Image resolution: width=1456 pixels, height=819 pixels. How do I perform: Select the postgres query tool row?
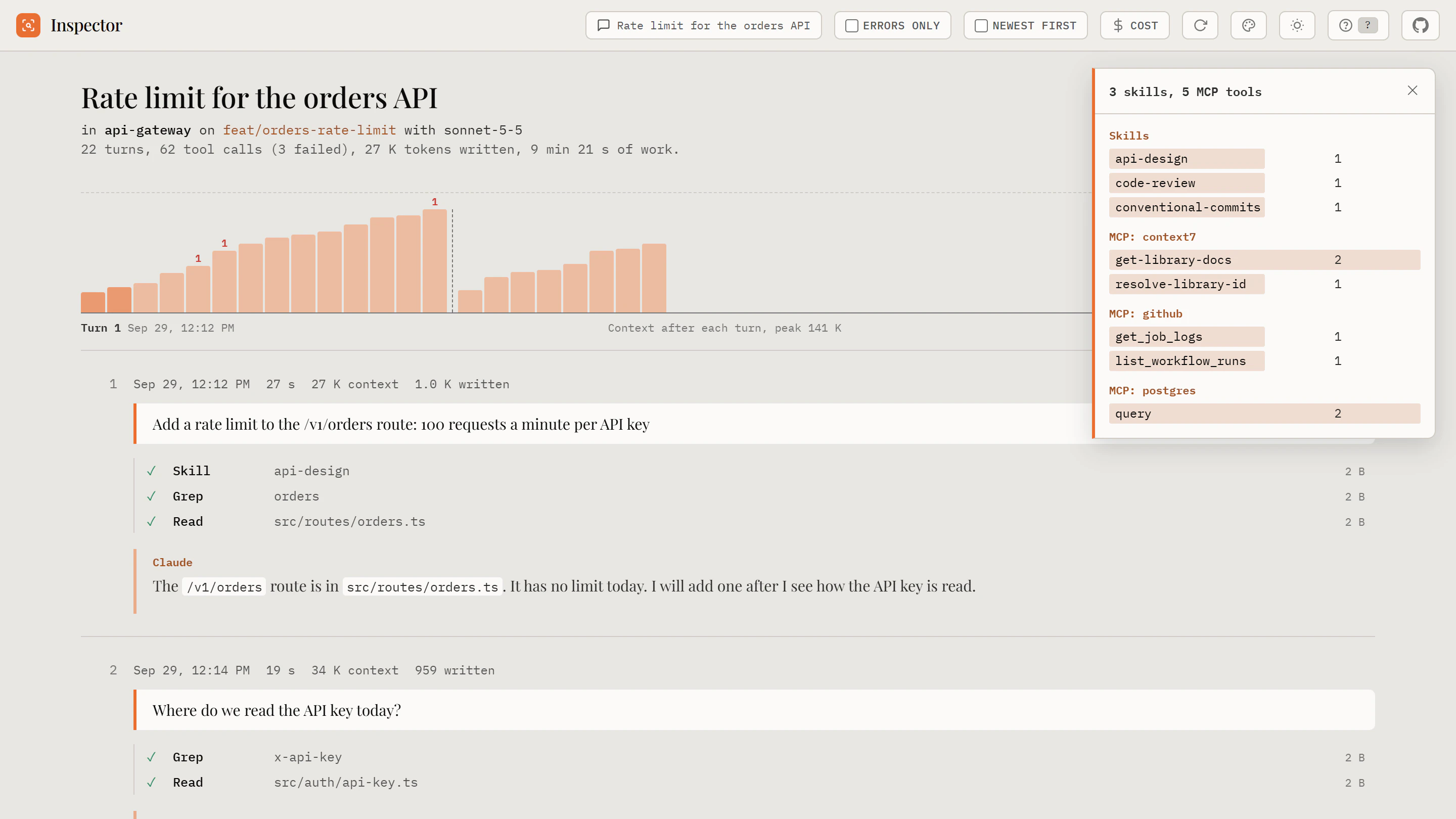coord(1264,414)
